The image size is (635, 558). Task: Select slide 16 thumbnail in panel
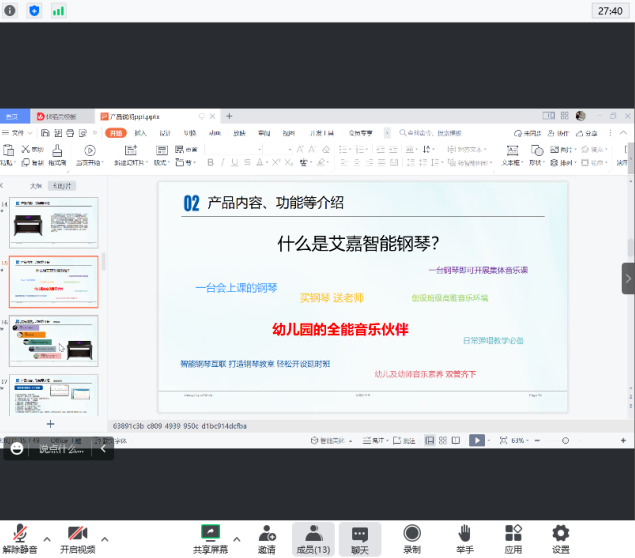[x=54, y=341]
